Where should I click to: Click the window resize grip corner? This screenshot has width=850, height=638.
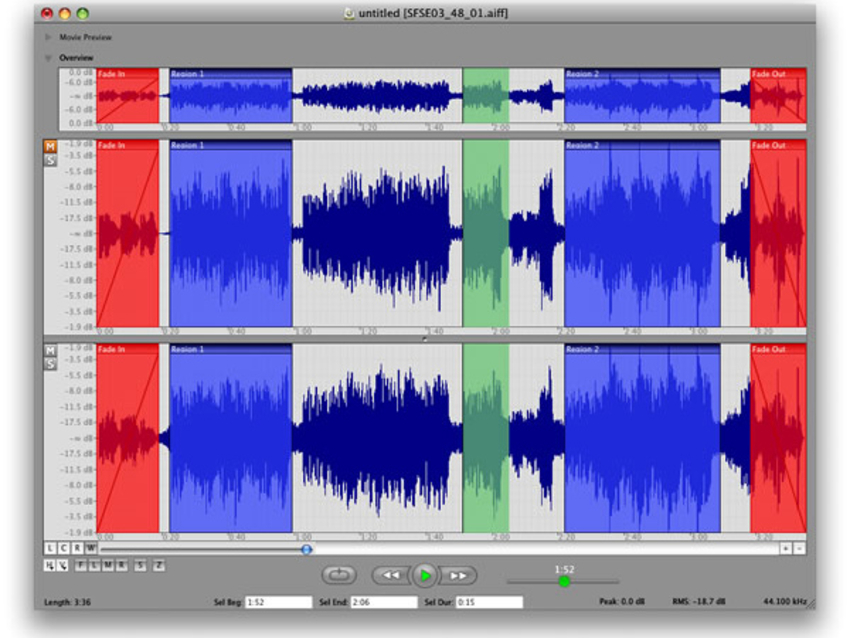tap(810, 604)
